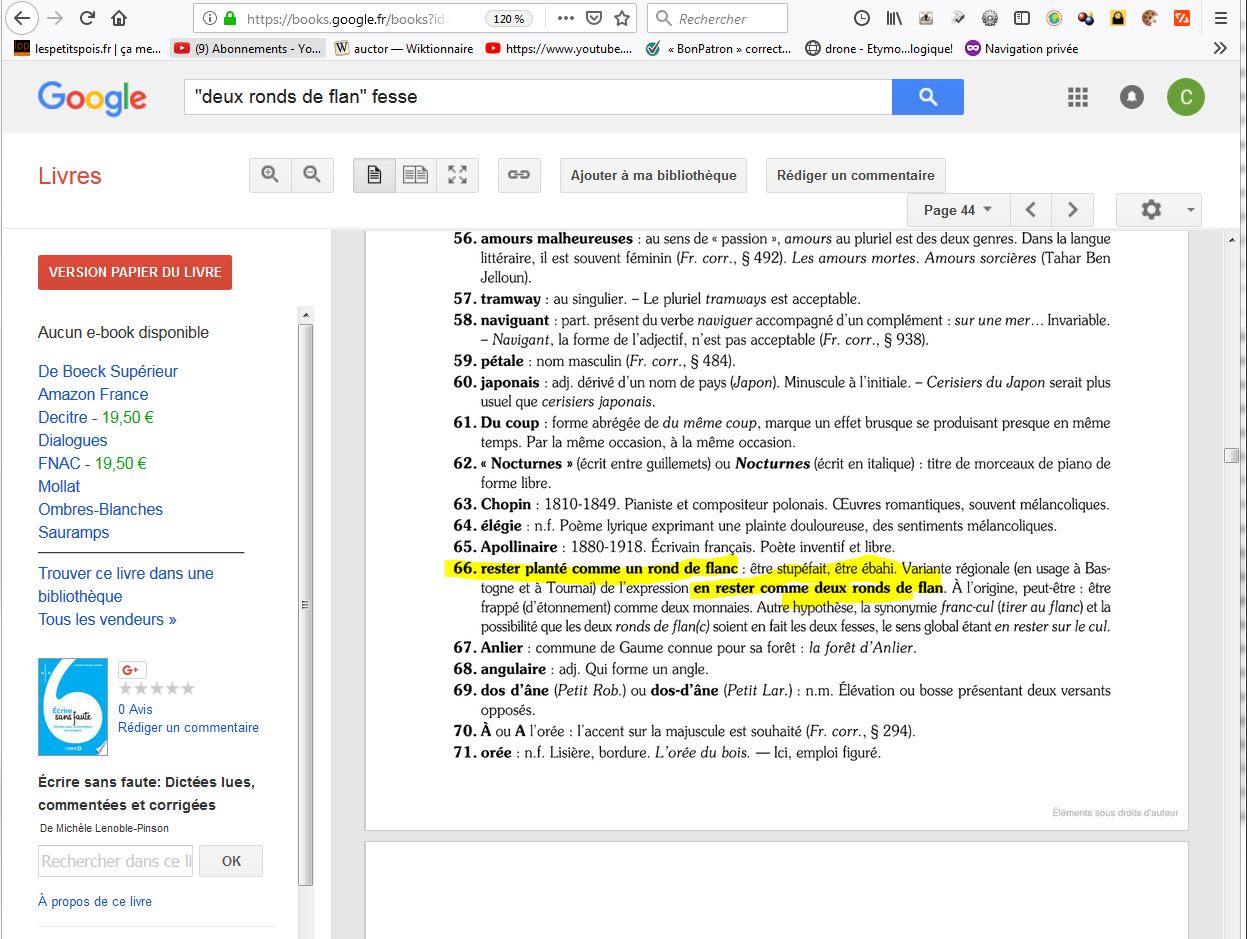Open the Wiktionnaire auctor bookmark tab
The width and height of the screenshot is (1247, 939).
click(x=404, y=48)
